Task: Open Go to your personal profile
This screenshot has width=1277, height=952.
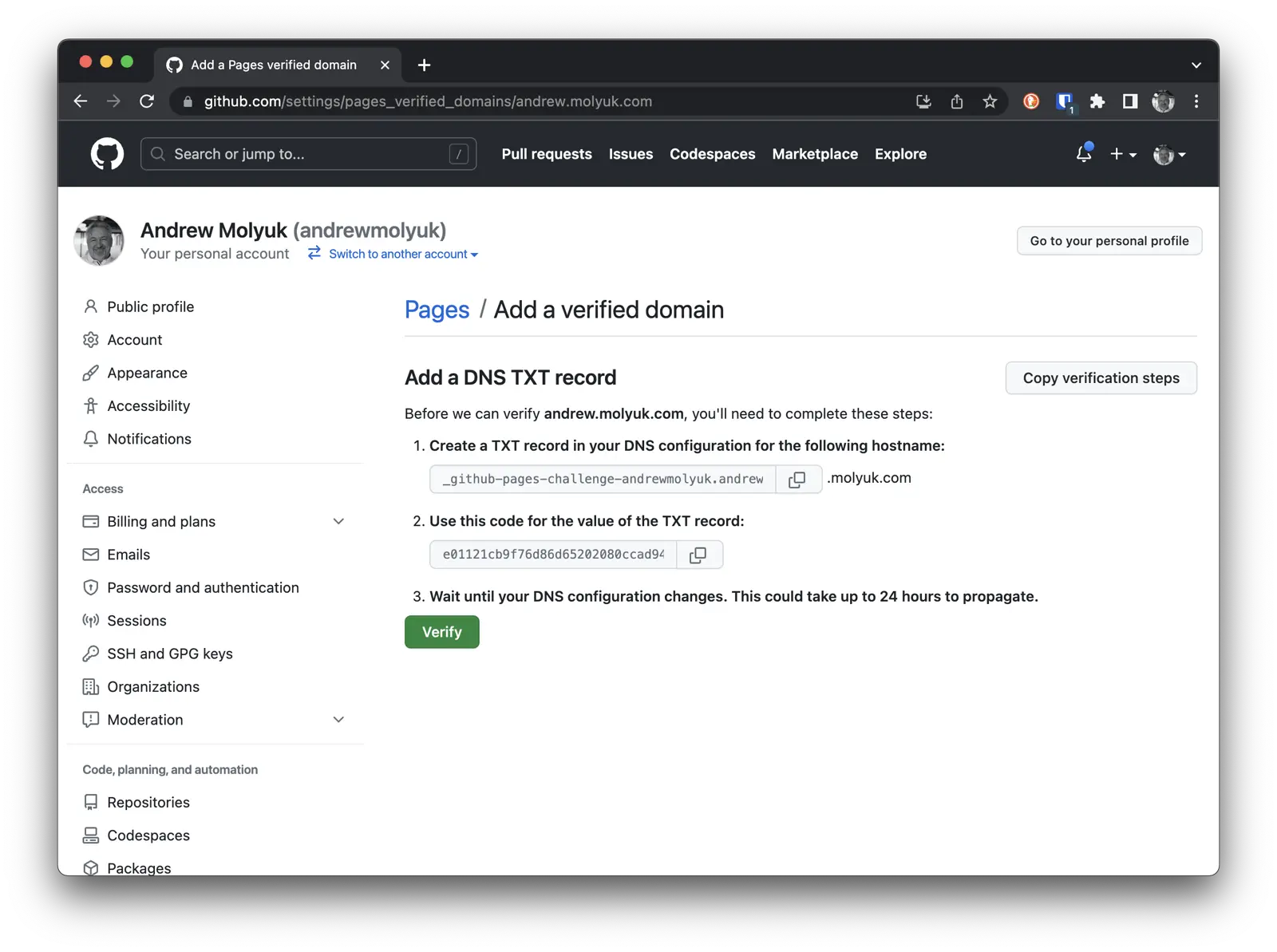Action: [x=1109, y=240]
